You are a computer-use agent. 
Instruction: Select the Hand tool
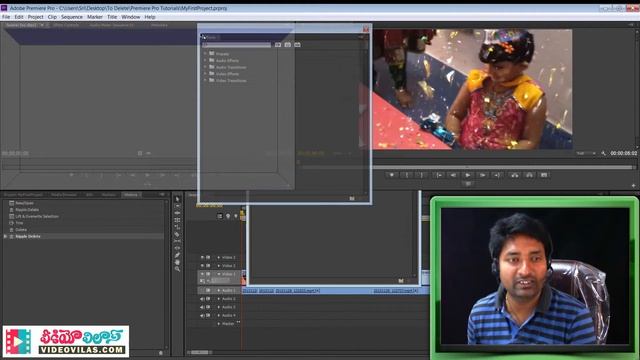[177, 262]
